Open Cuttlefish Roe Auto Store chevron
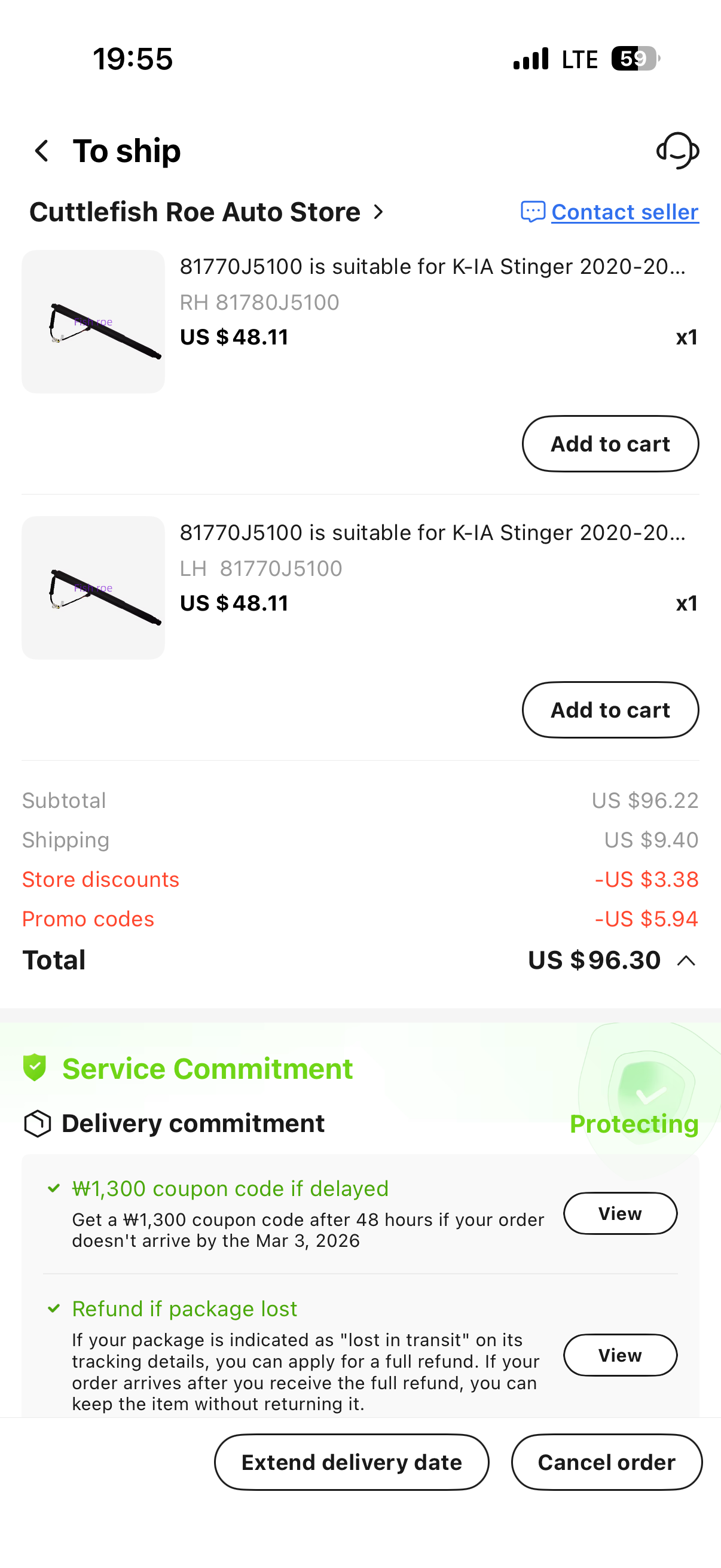This screenshot has height=1568, width=721. pyautogui.click(x=379, y=212)
